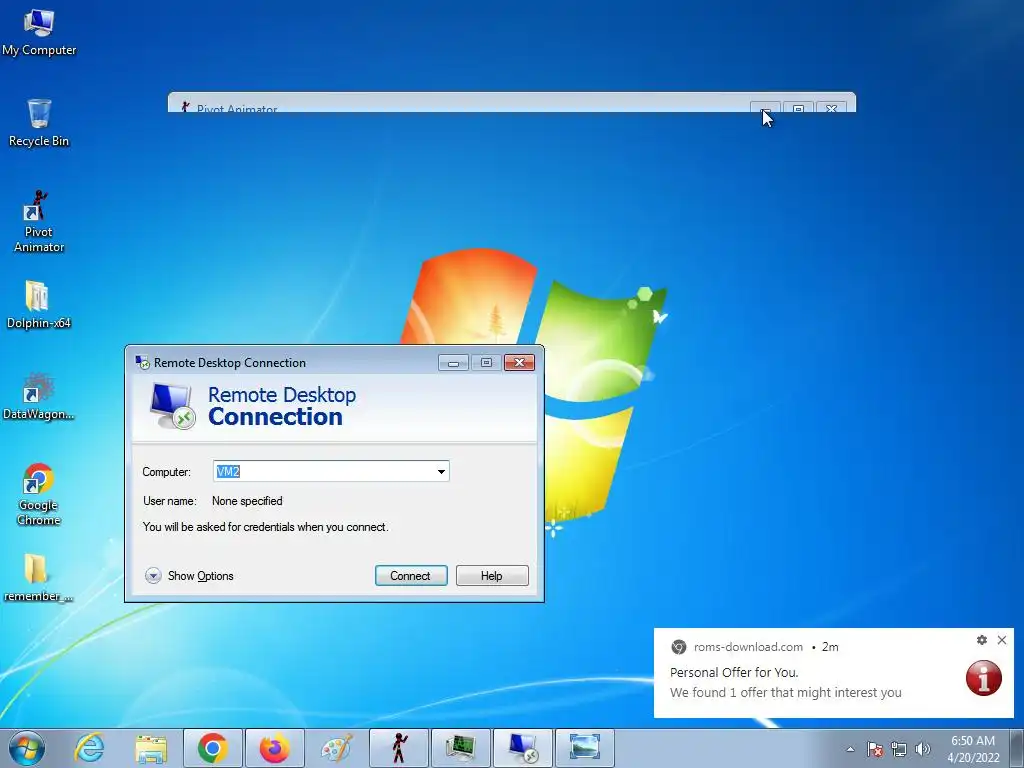The width and height of the screenshot is (1024, 768).
Task: Click the Connect button
Action: pos(411,575)
